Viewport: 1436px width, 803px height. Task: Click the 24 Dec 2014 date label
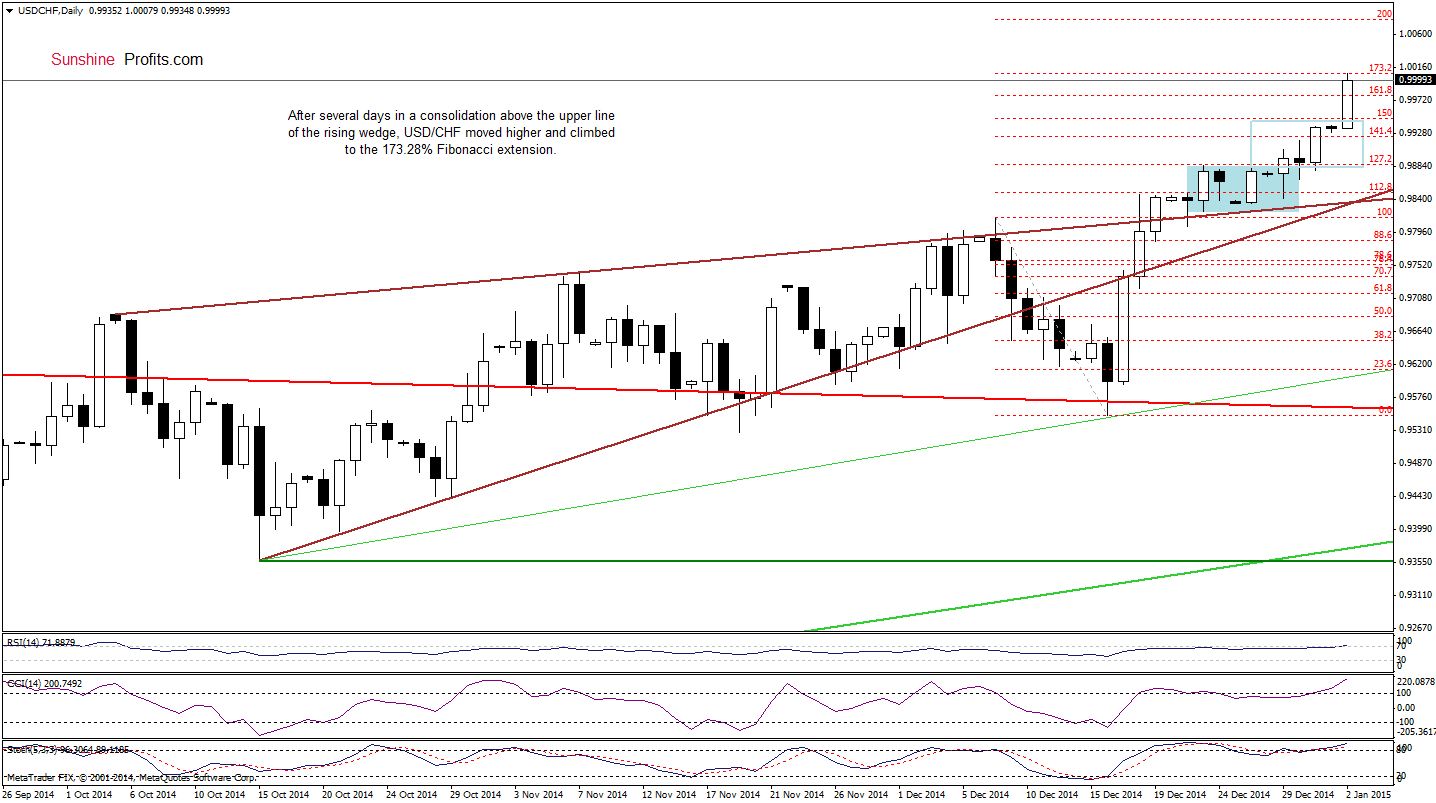(x=1246, y=794)
